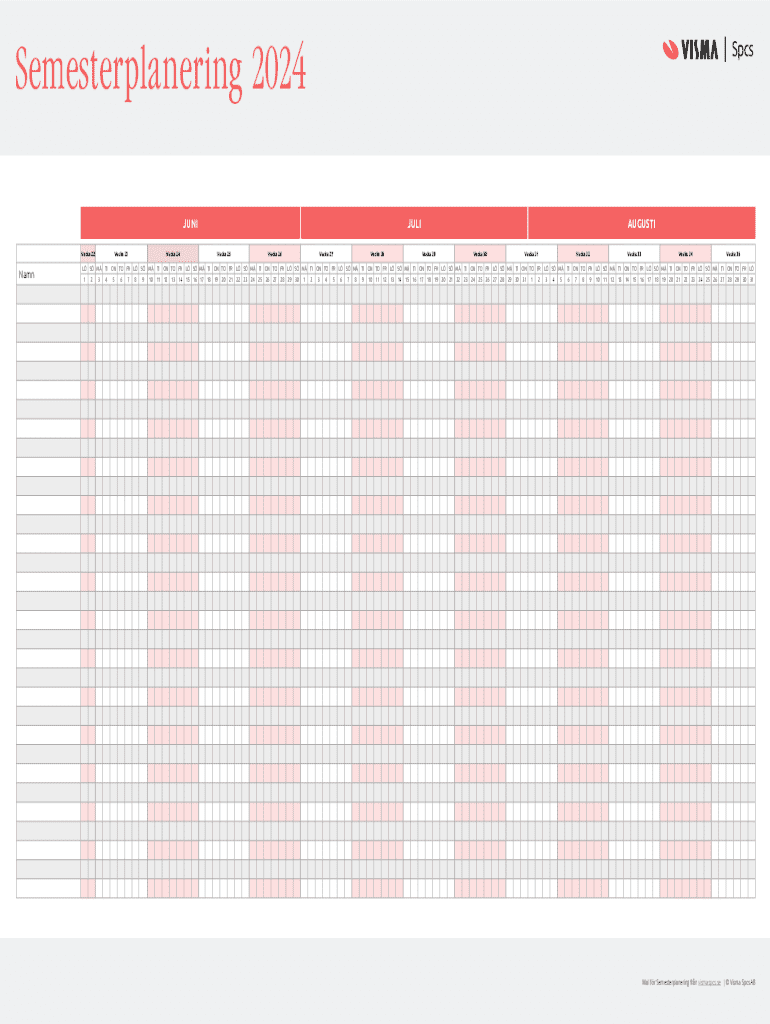Click the Vecka 28 week header

377,254
